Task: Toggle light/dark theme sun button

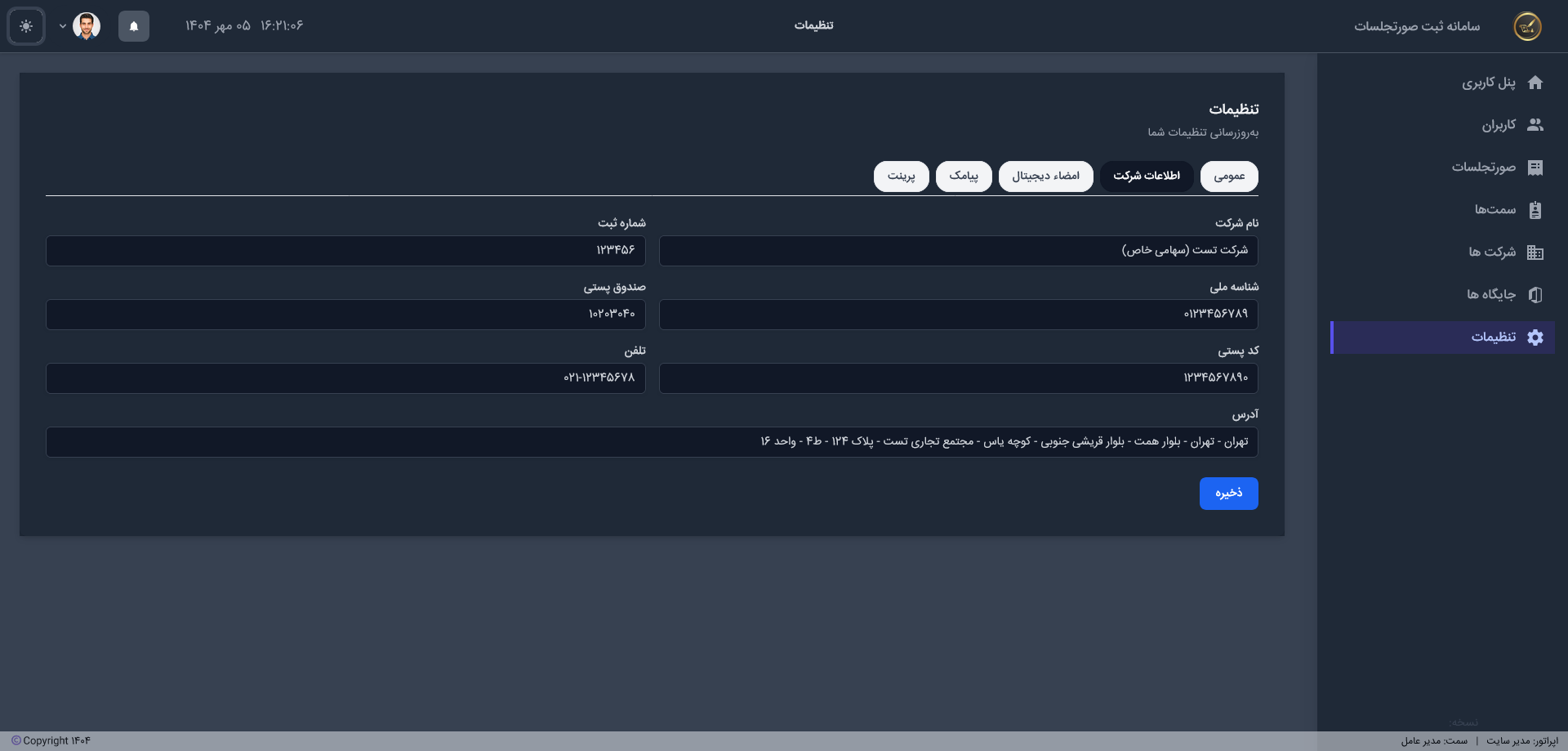Action: point(26,26)
